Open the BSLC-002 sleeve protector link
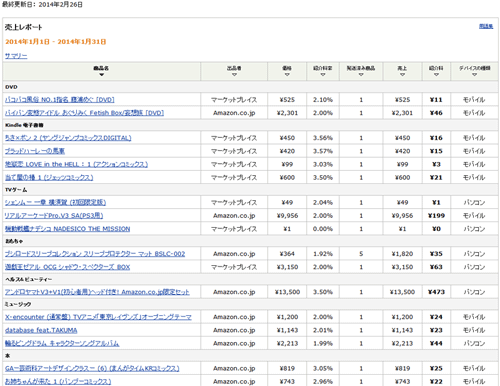 click(95, 254)
